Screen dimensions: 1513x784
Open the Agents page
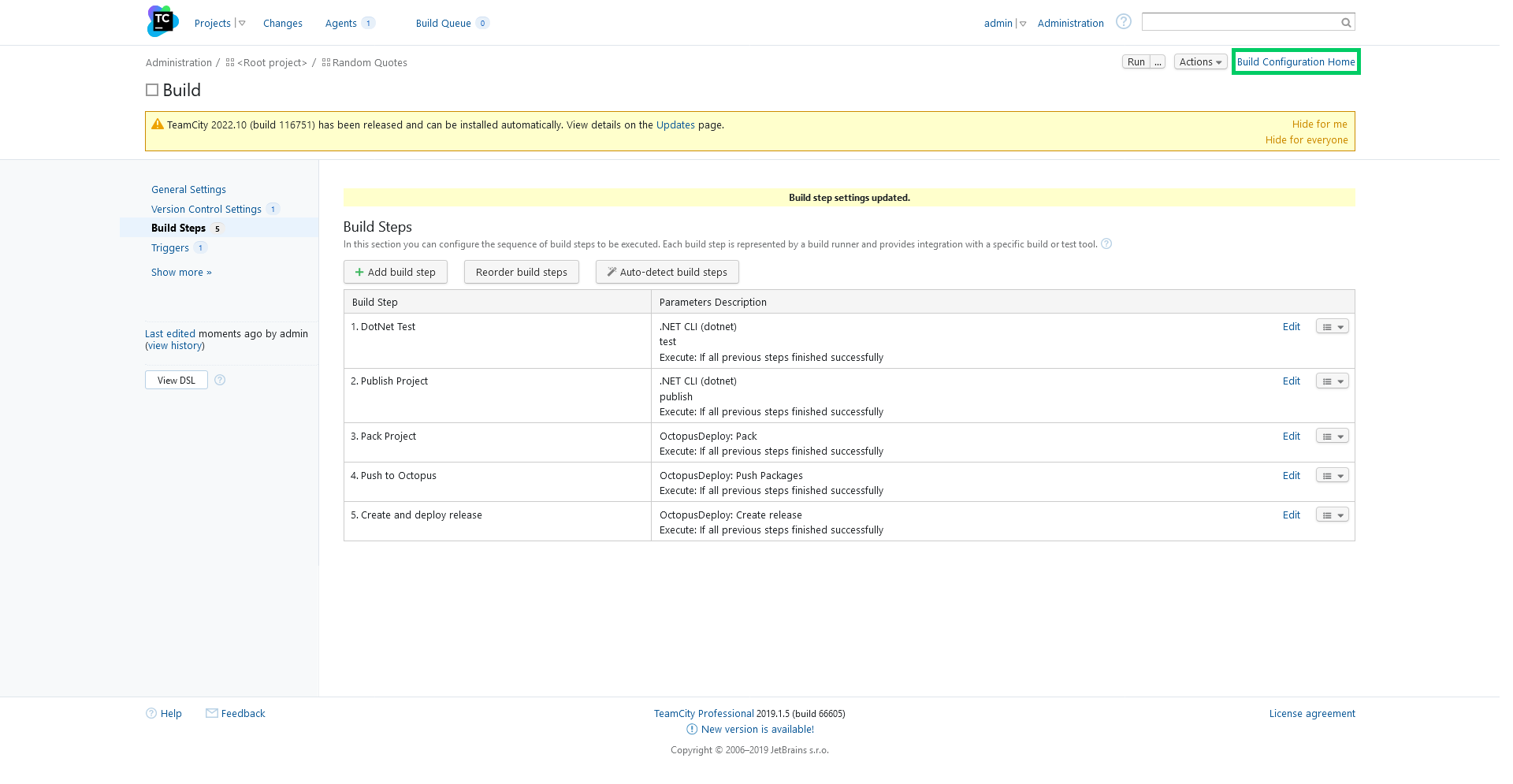pyautogui.click(x=341, y=24)
